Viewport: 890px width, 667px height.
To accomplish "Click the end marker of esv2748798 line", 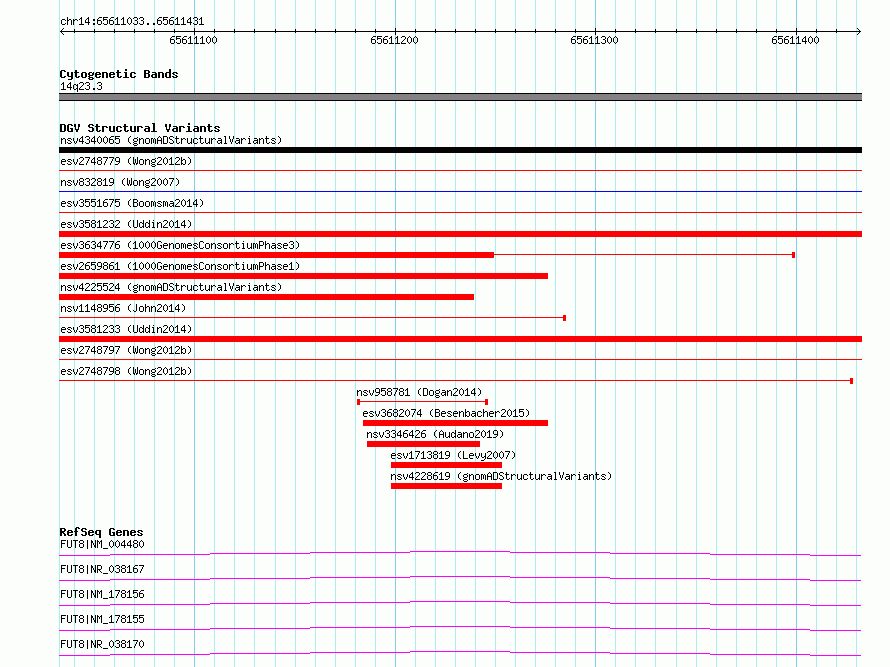I will point(851,381).
